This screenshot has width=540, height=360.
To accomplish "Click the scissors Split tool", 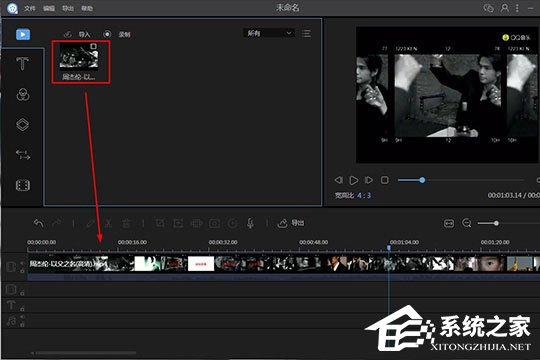I will tap(108, 223).
